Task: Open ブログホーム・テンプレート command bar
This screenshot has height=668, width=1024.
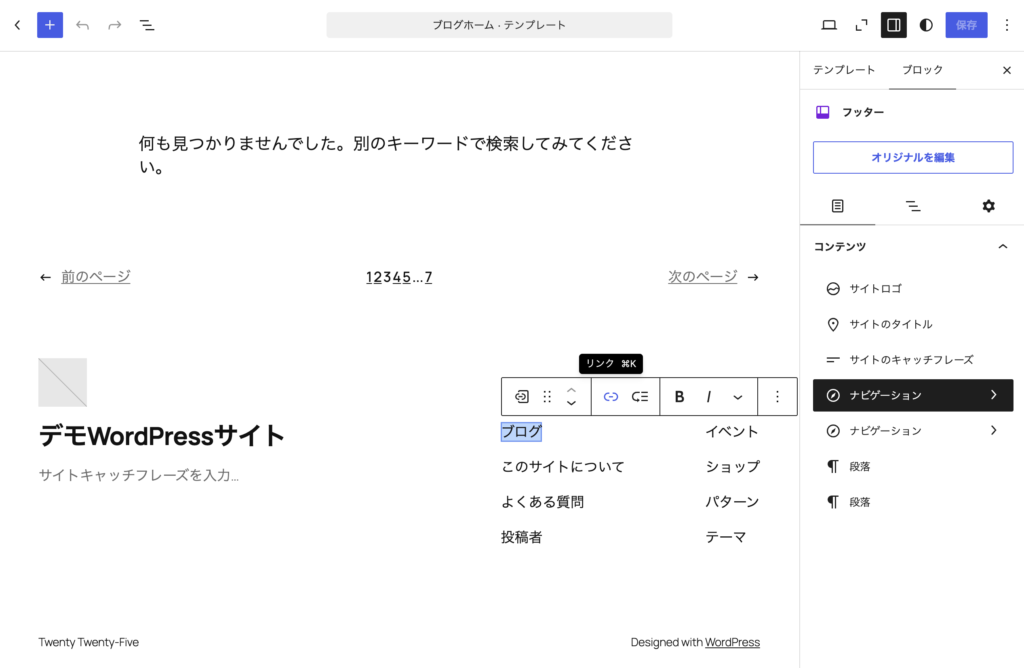Action: (x=499, y=25)
